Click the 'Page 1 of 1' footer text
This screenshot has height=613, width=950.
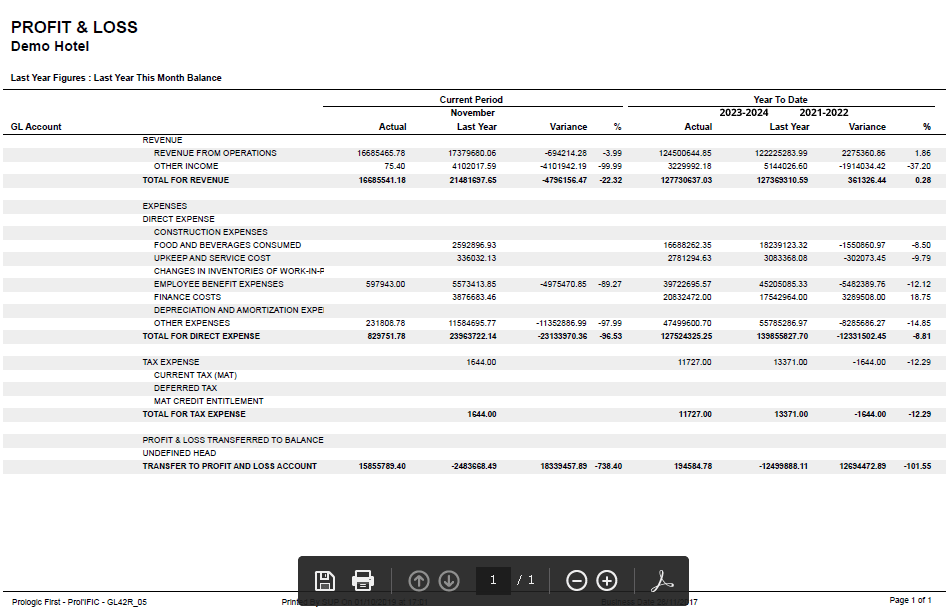910,600
